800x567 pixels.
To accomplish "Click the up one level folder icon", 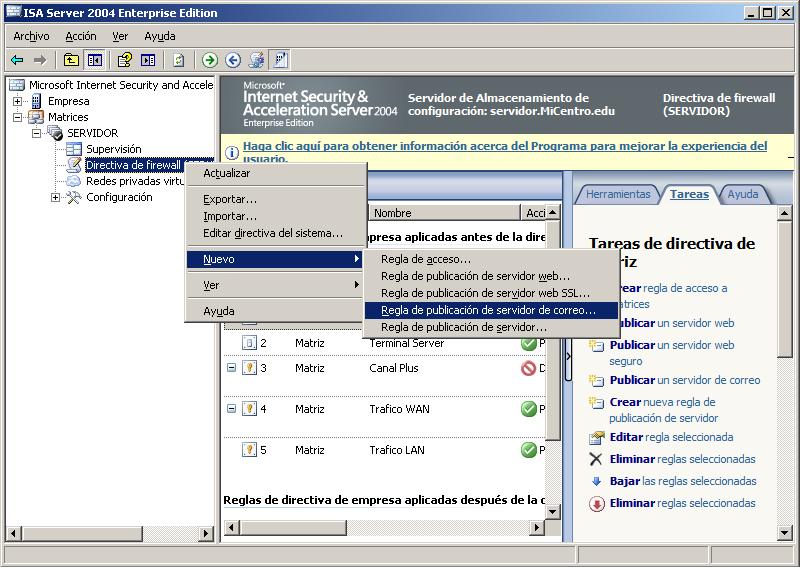I will point(71,60).
